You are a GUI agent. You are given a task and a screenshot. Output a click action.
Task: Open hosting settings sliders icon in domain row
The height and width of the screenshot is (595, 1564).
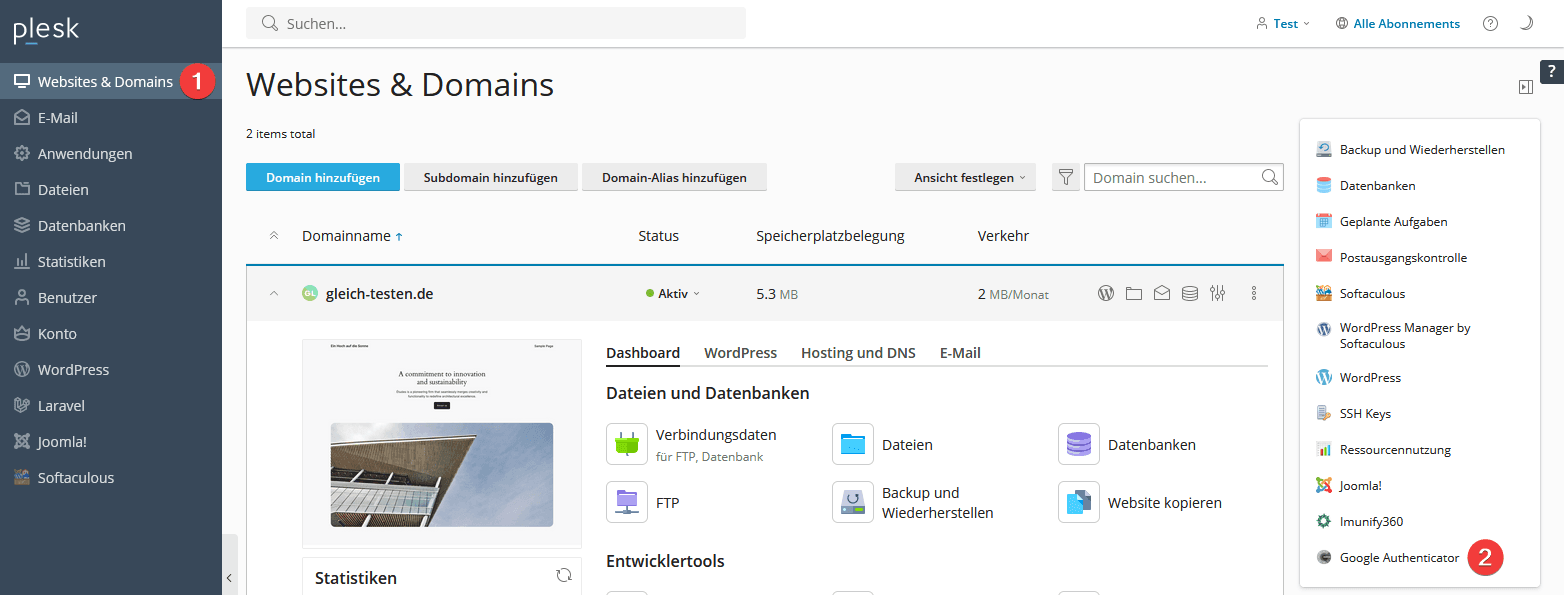(1217, 294)
